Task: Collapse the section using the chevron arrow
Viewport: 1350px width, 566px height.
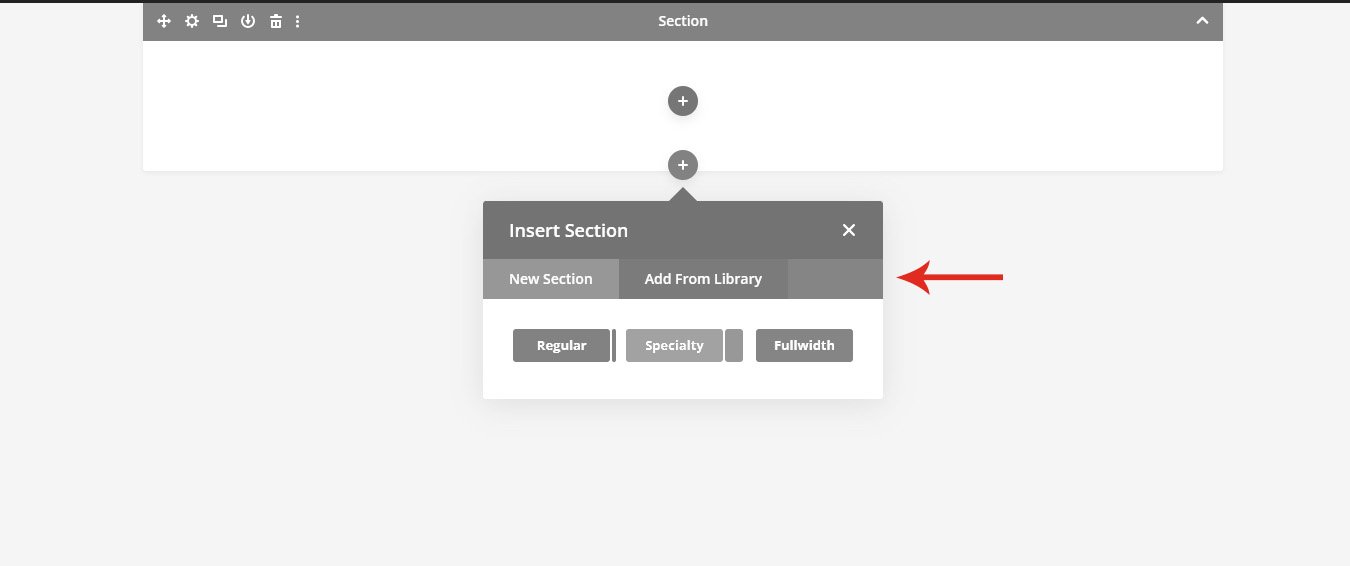Action: coord(1203,21)
